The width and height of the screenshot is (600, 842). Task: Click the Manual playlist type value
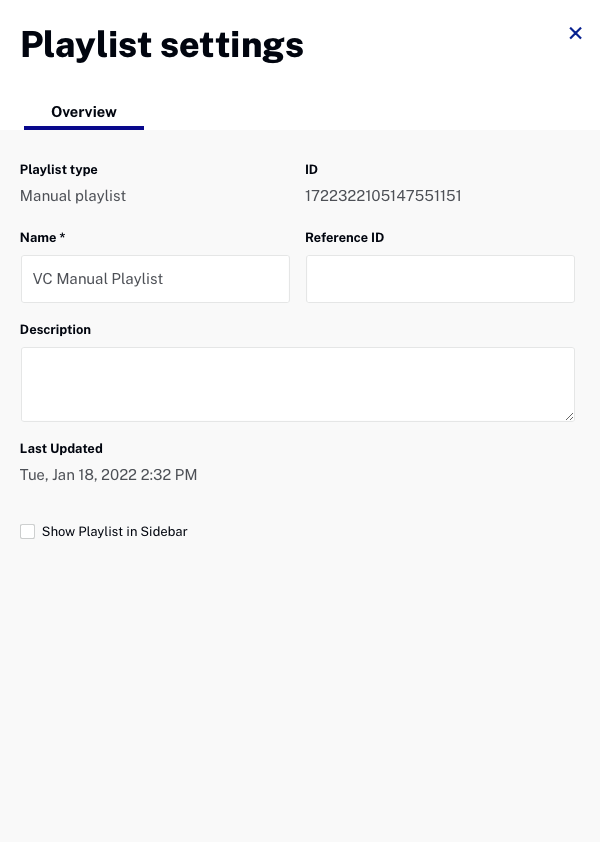click(x=73, y=195)
